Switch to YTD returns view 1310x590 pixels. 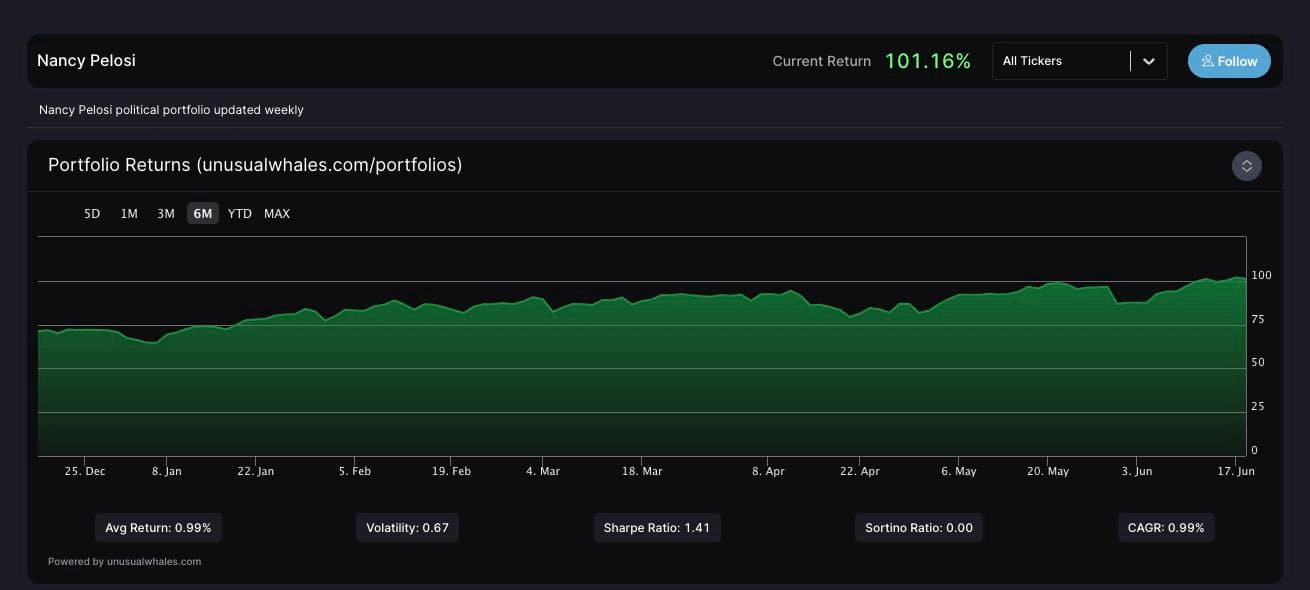click(240, 213)
